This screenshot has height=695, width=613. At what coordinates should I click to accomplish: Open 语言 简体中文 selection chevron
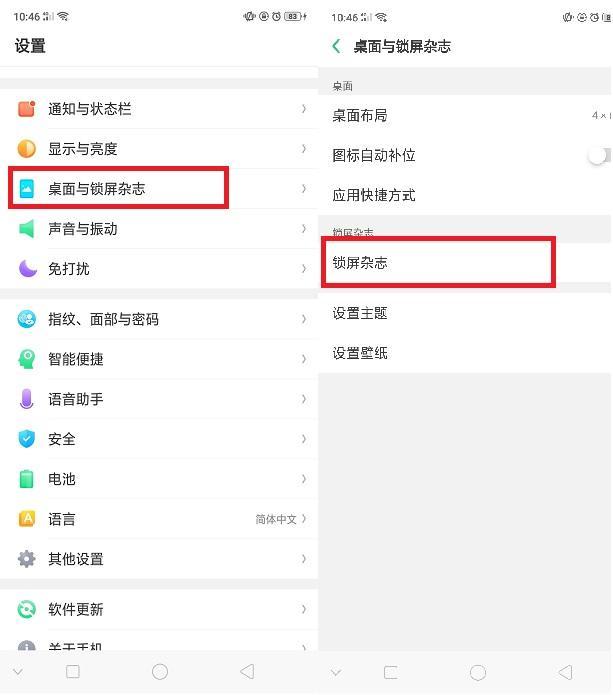pyautogui.click(x=304, y=519)
